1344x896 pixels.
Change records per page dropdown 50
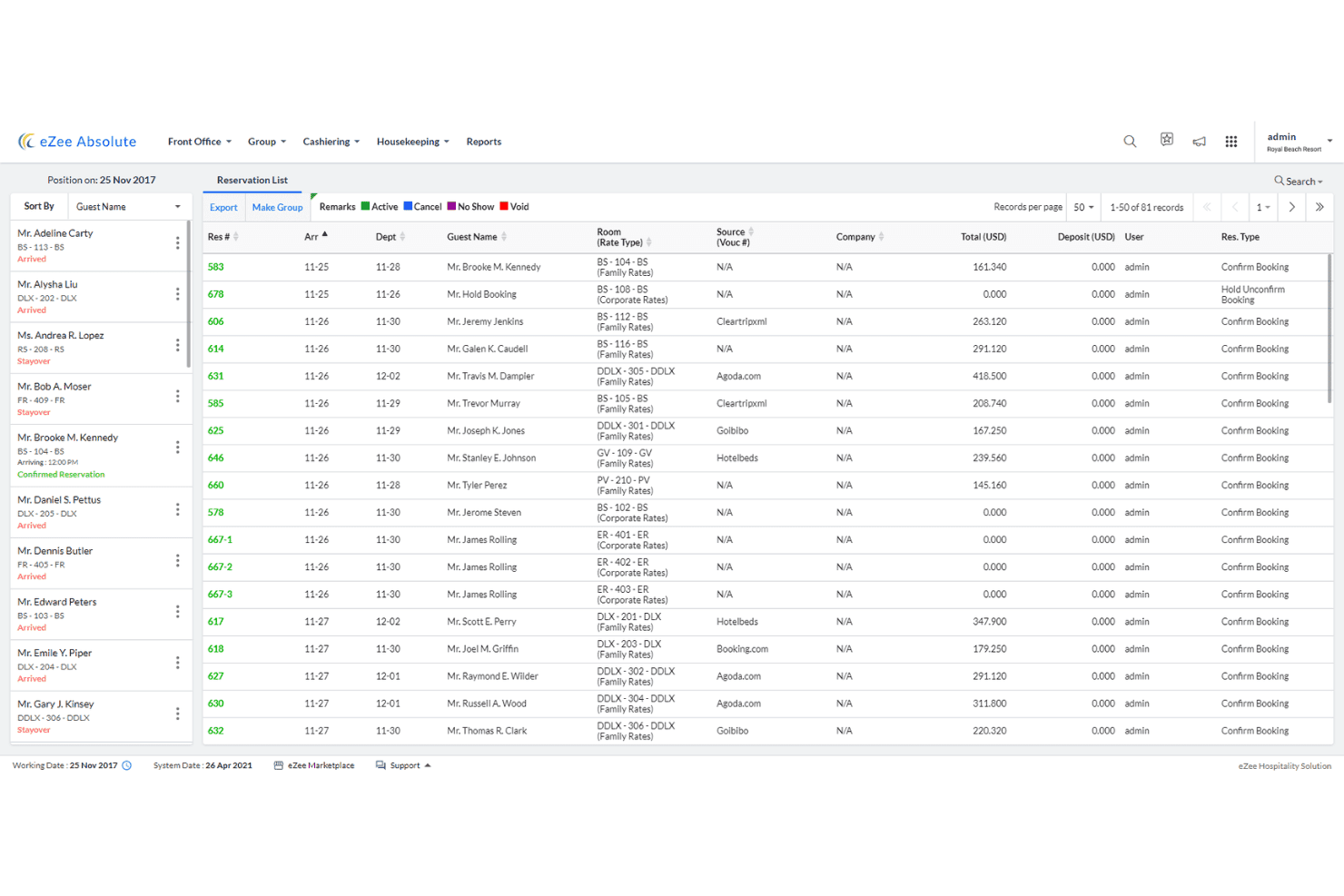(x=1083, y=207)
